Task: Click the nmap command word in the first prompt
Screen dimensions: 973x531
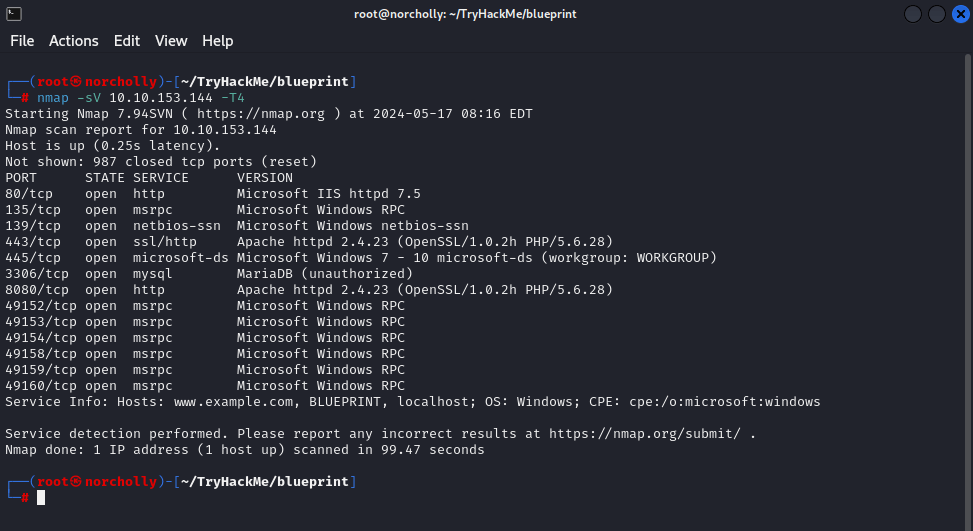Action: [x=52, y=97]
